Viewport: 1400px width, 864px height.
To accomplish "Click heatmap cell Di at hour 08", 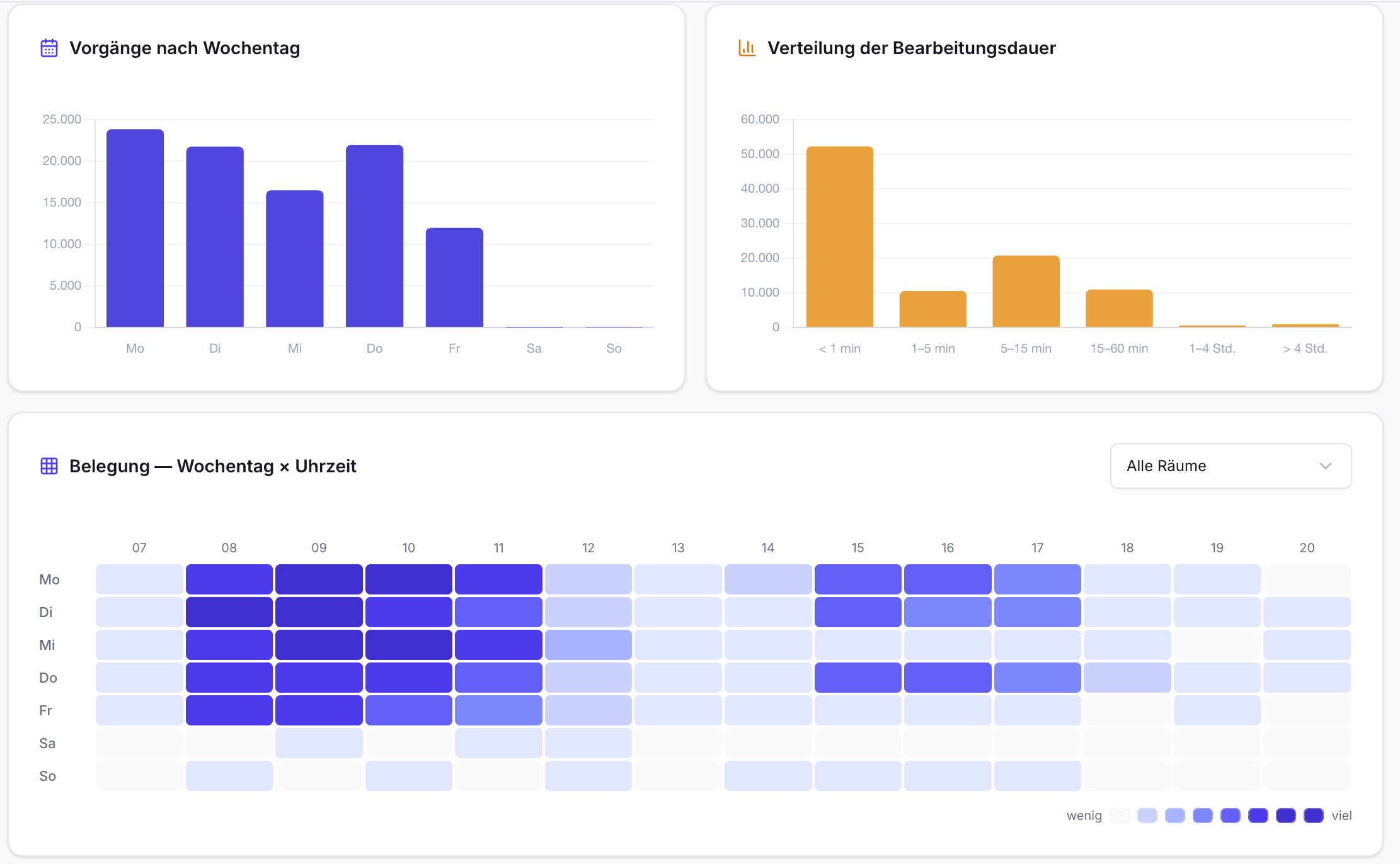I will tap(229, 612).
